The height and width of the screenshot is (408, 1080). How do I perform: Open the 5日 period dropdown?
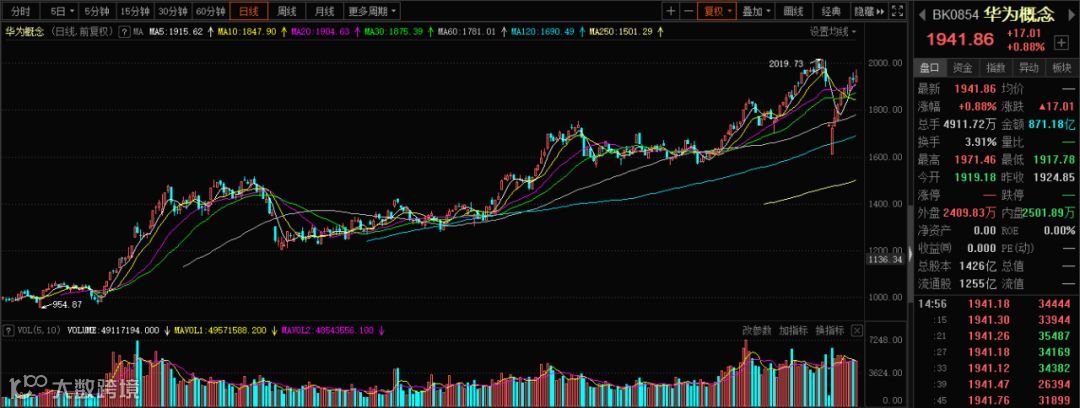click(x=62, y=11)
